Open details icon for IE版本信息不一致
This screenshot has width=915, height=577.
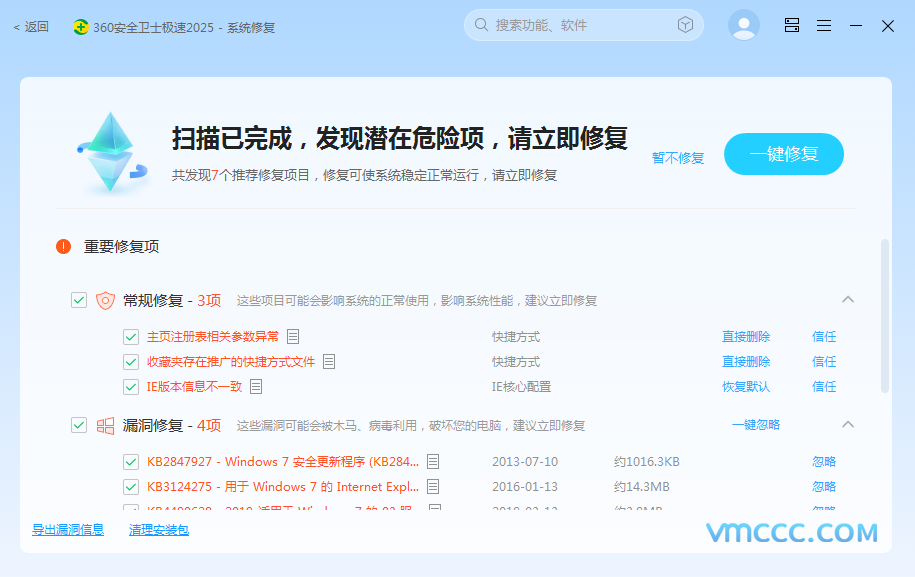pos(256,387)
